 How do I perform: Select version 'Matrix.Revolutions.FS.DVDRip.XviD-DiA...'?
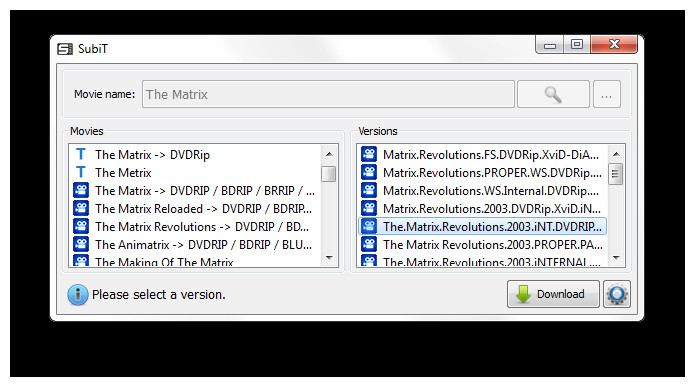tap(483, 154)
